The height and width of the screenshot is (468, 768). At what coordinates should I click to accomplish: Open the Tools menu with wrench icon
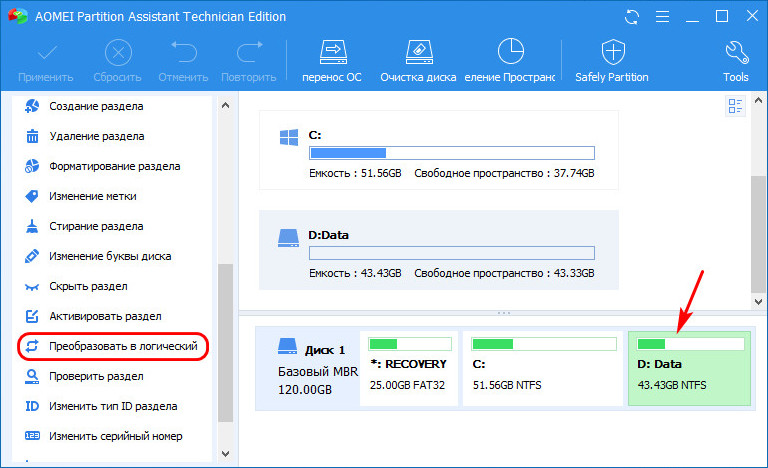click(x=736, y=62)
